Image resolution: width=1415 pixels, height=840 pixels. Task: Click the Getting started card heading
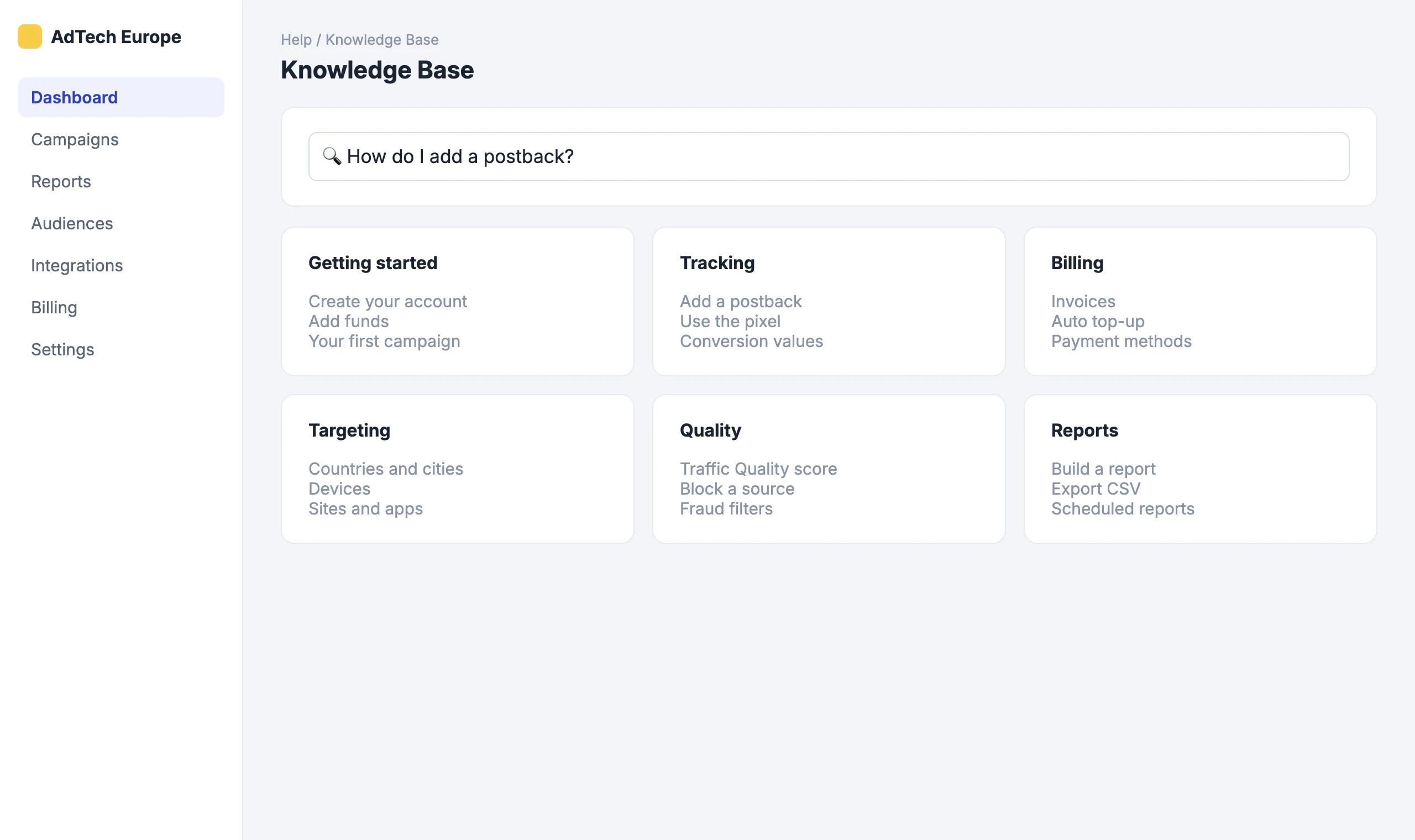point(373,262)
